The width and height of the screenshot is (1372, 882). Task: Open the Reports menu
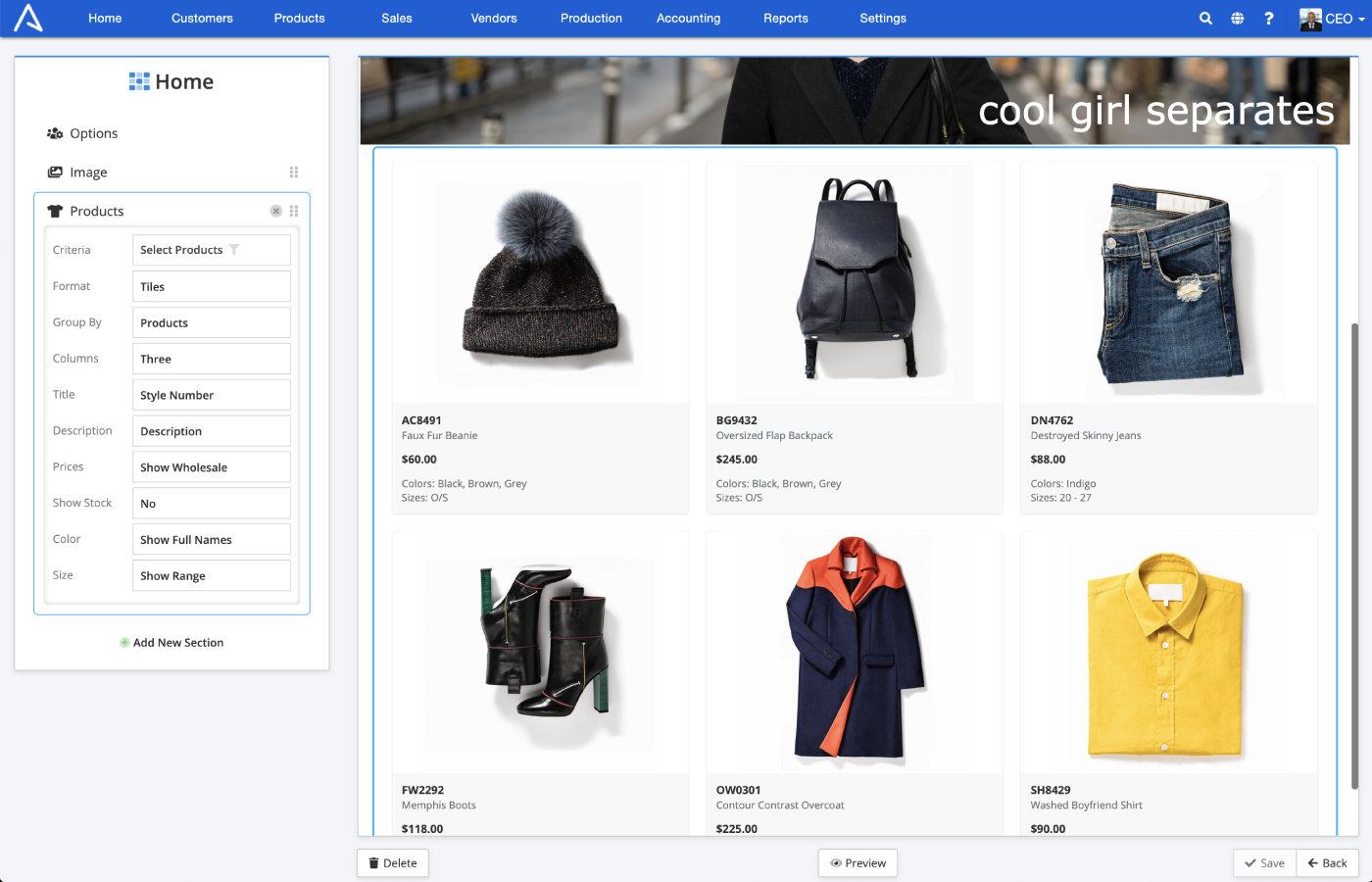point(785,18)
